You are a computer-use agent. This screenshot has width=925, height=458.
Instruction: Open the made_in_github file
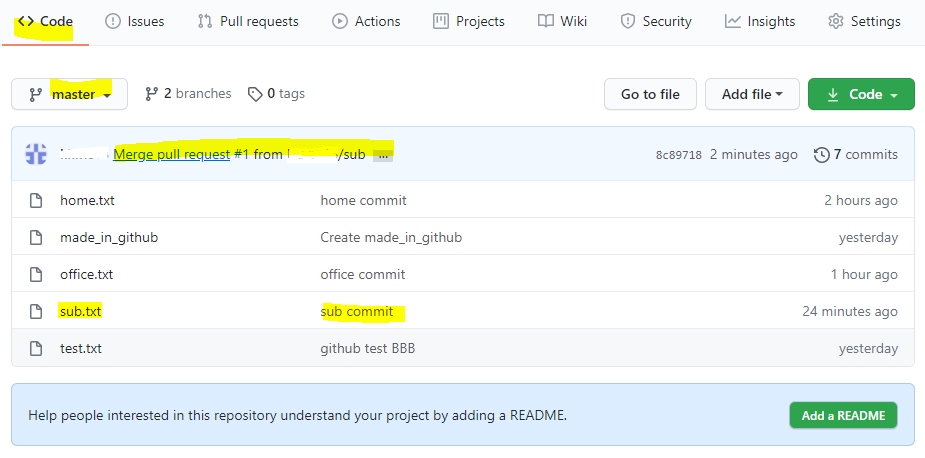point(109,238)
